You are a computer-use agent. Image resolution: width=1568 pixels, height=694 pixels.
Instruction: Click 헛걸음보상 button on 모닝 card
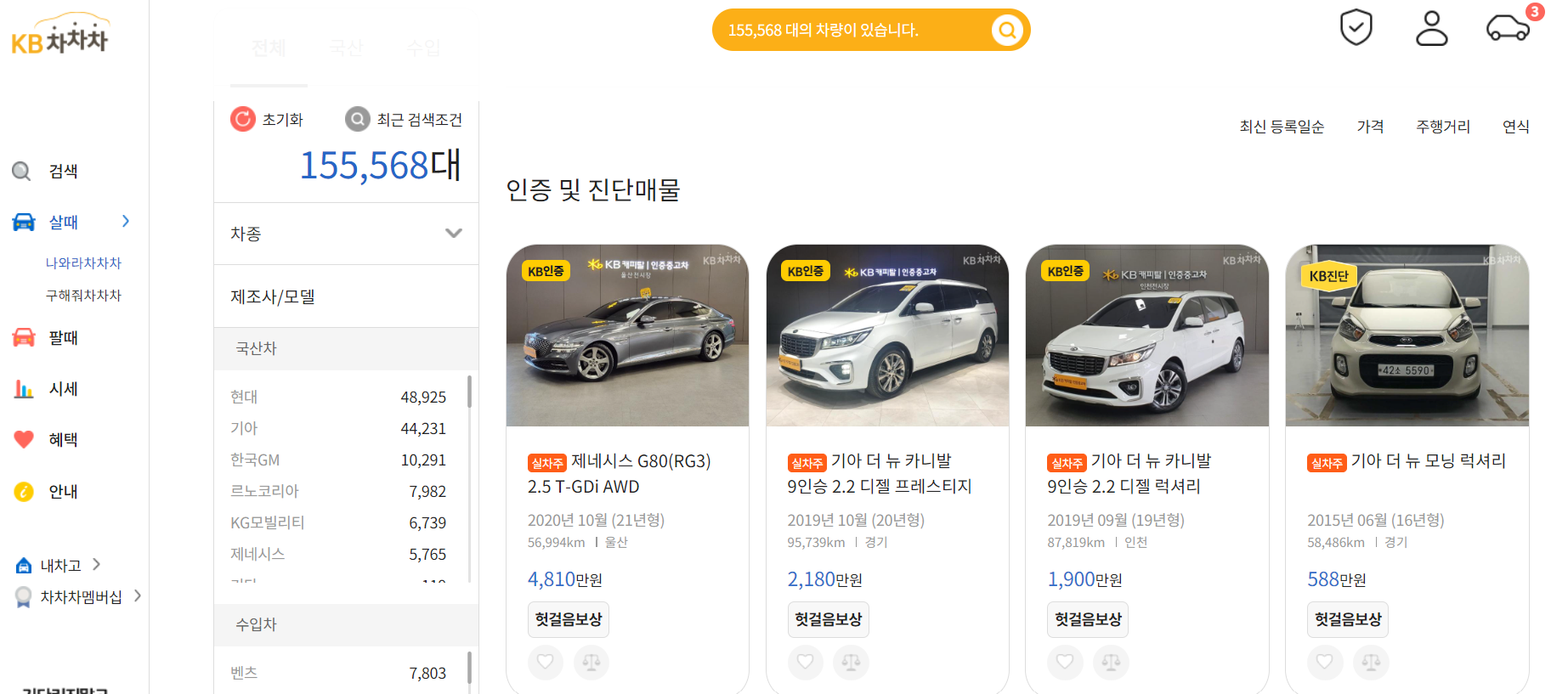1348,619
